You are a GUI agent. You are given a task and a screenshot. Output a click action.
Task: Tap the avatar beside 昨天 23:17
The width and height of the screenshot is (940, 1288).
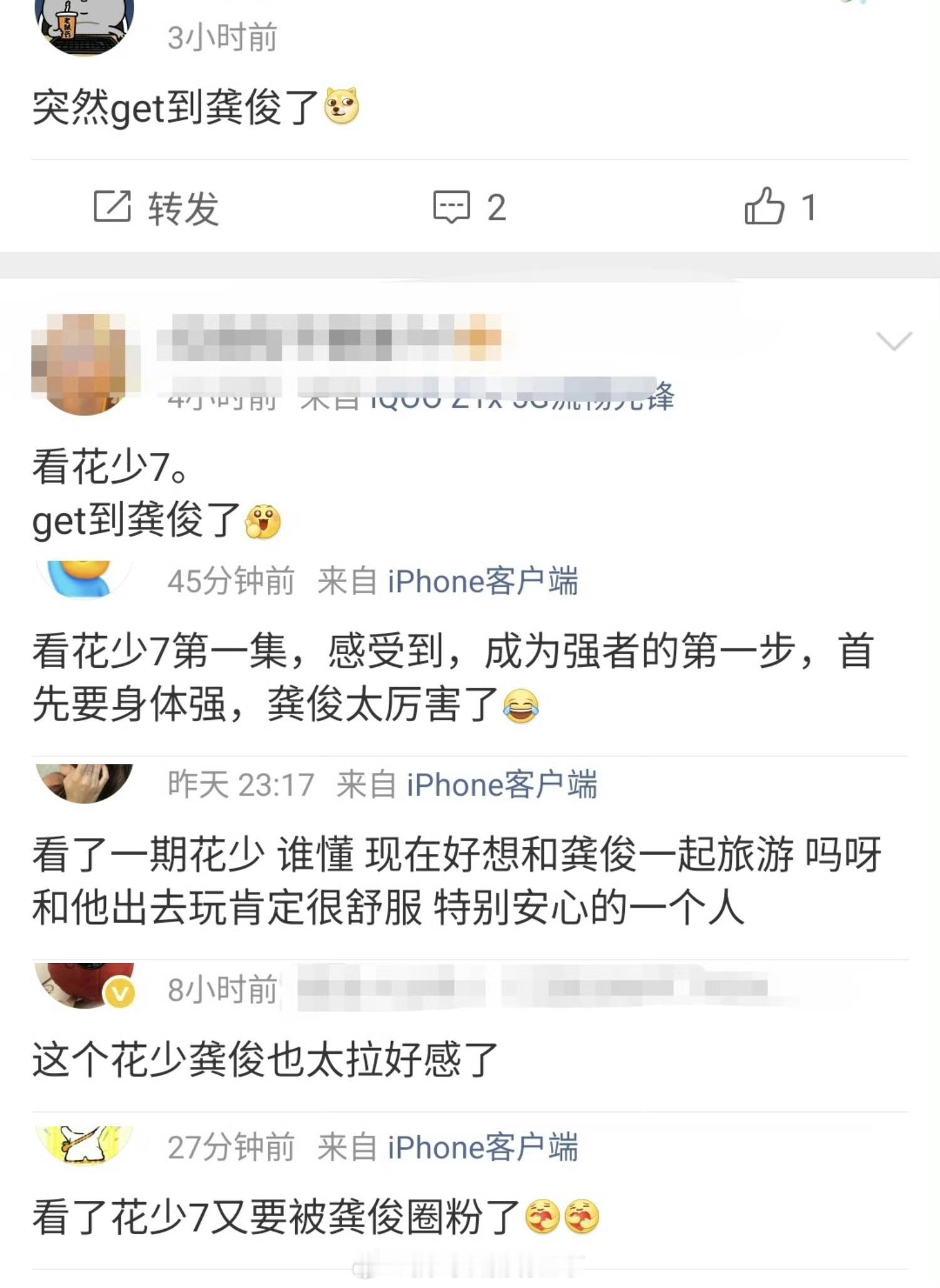coord(84,783)
